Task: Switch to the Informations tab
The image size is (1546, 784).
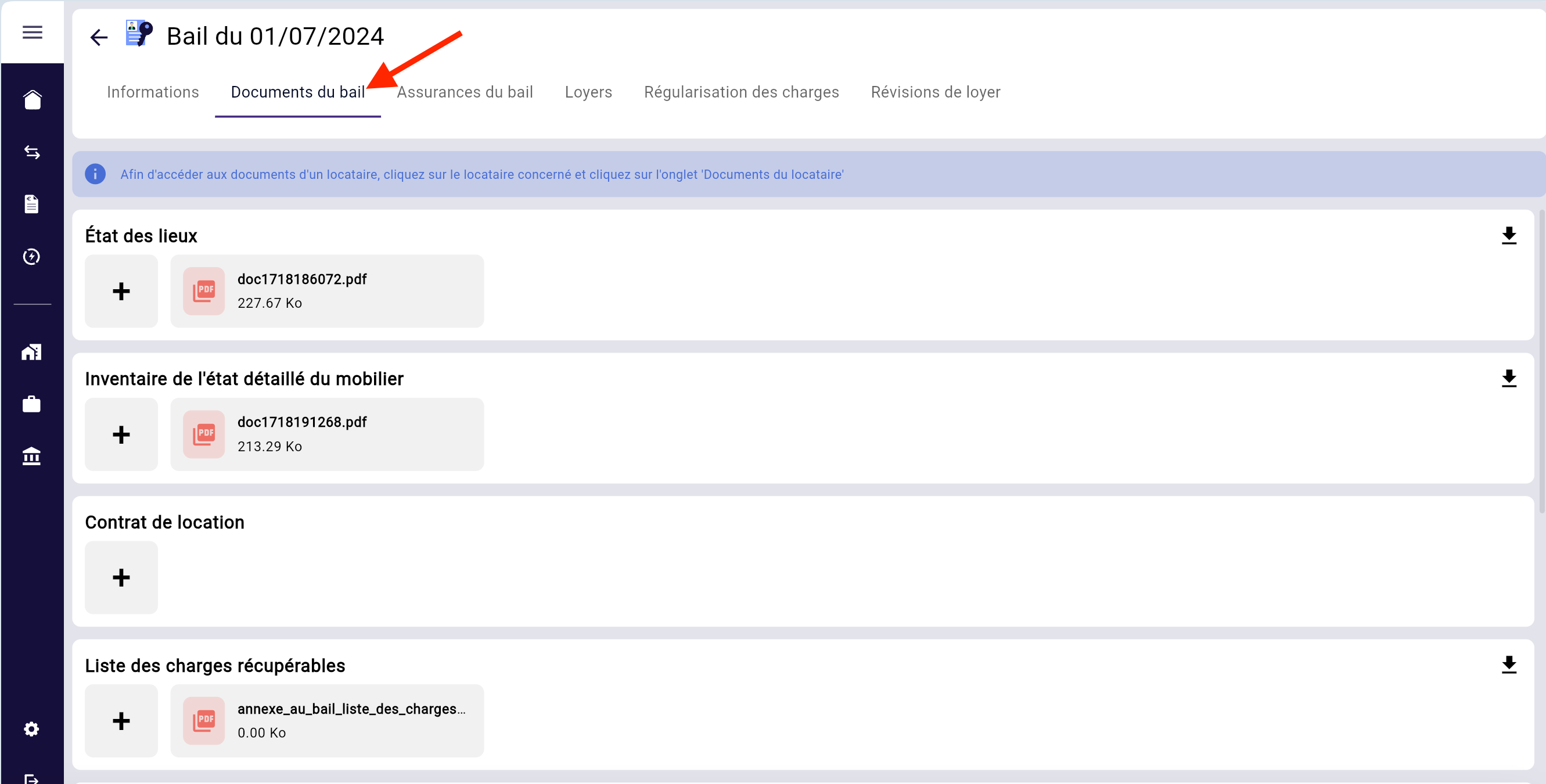Action: (152, 92)
